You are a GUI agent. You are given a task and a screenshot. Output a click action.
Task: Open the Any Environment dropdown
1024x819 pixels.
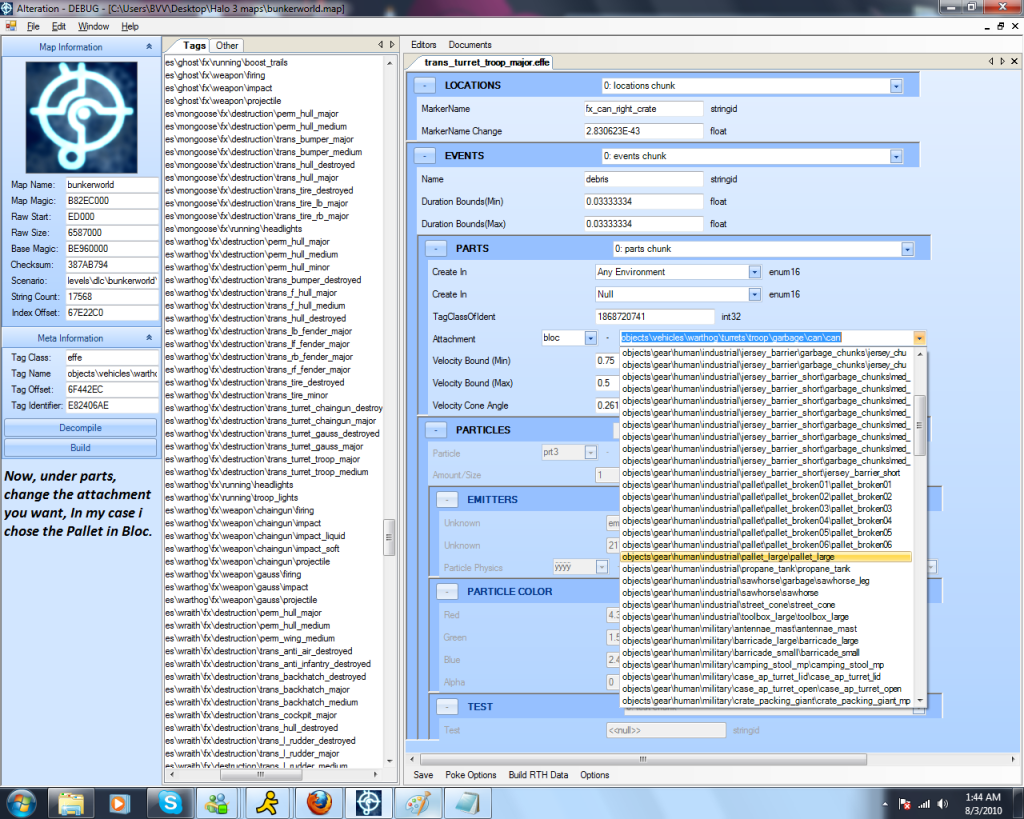click(x=754, y=272)
